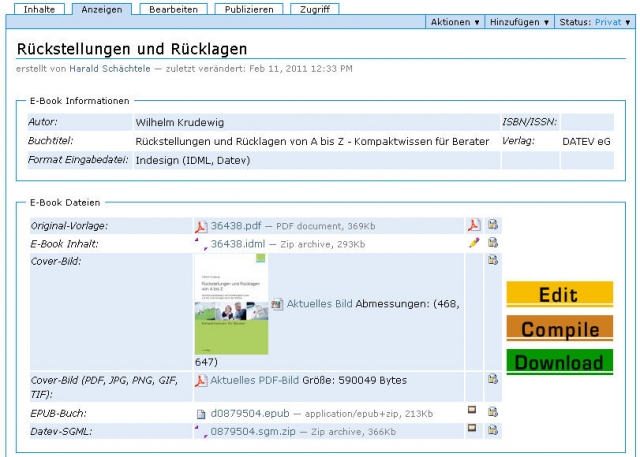Go to the Zugriff tab

tap(314, 8)
